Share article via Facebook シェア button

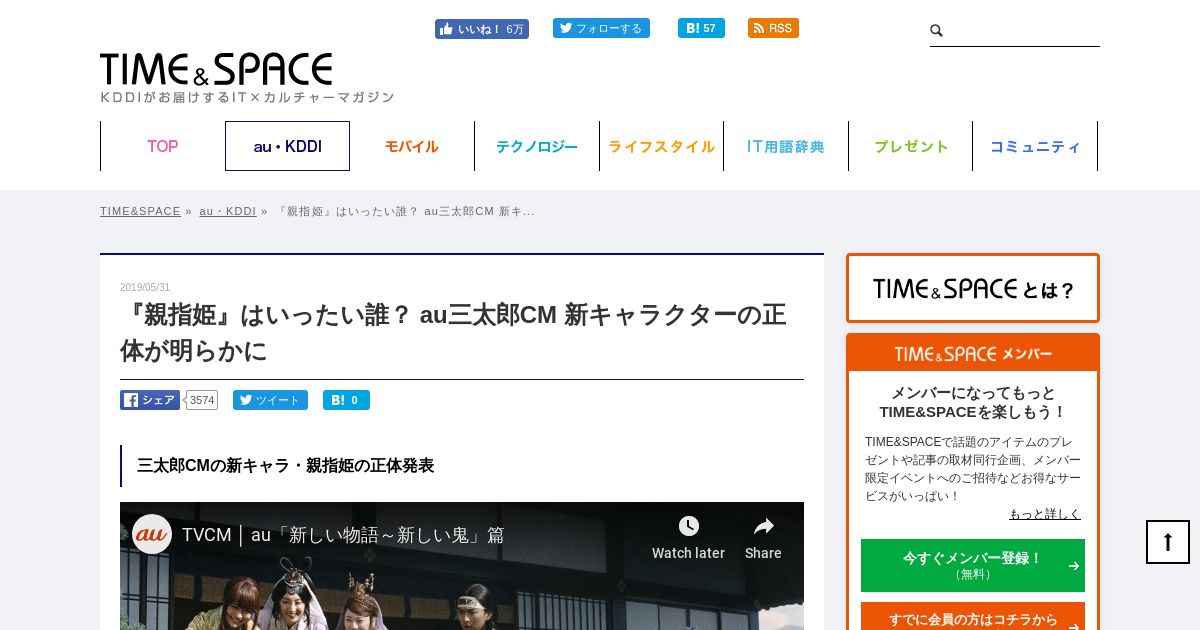pyautogui.click(x=150, y=400)
